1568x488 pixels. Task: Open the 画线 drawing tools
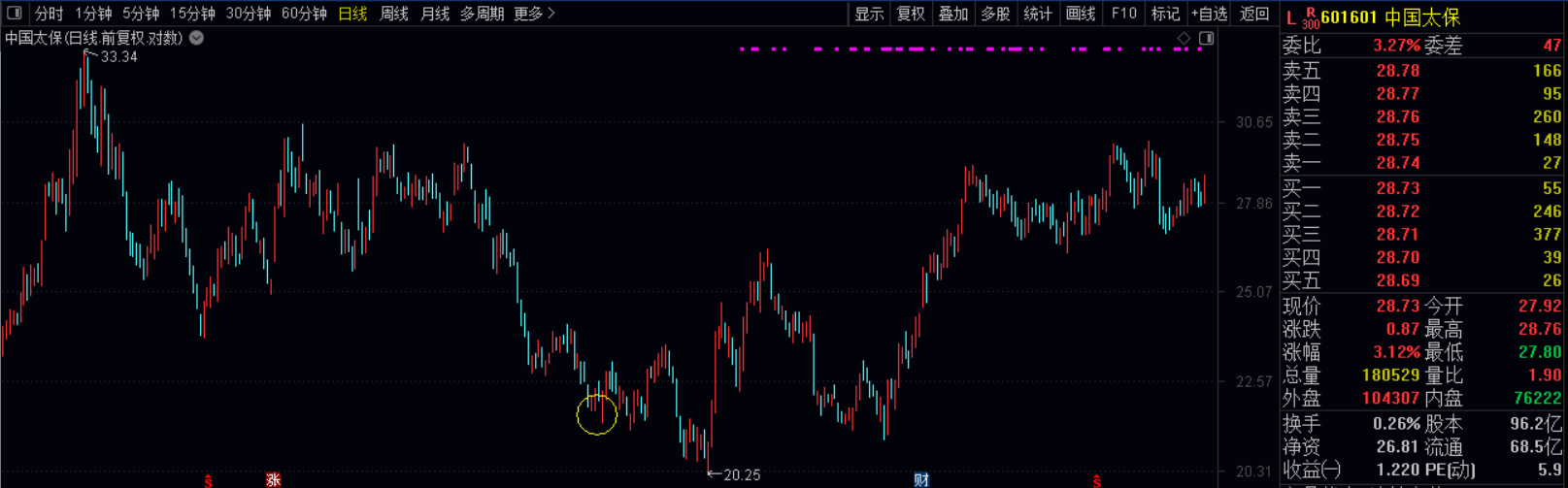tap(1081, 14)
